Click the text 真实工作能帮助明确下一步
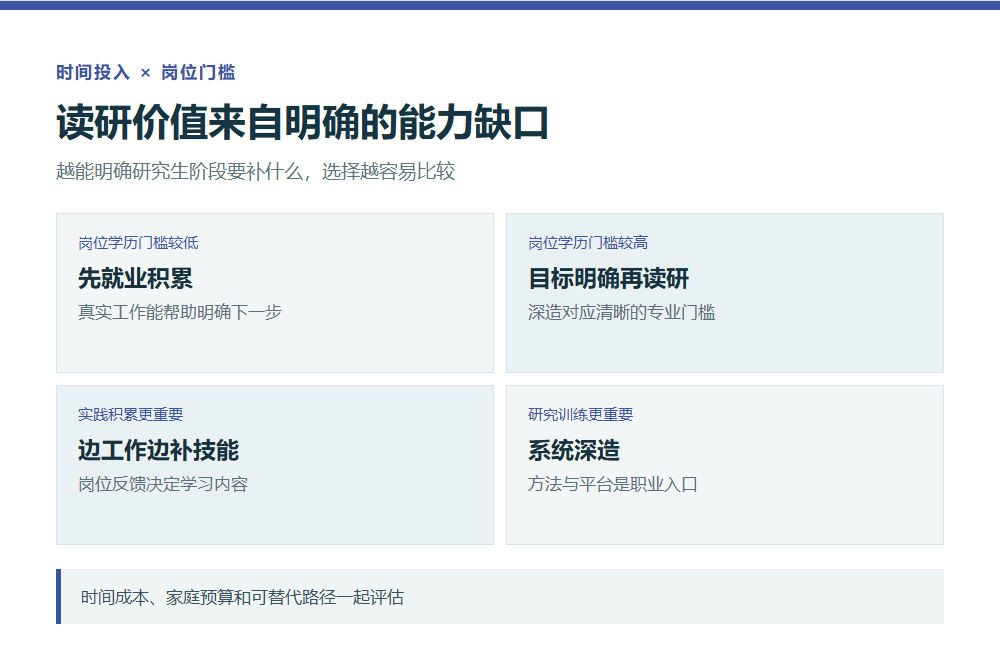The image size is (1000, 668). [x=180, y=313]
